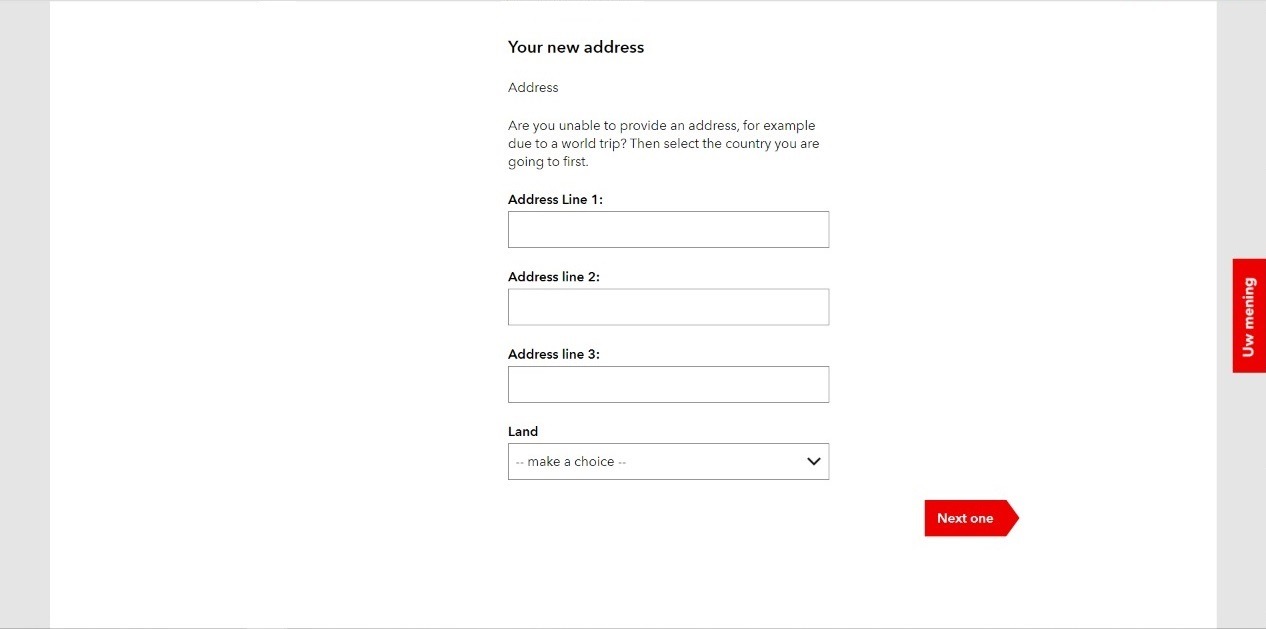Click the chevron arrow in Land dropdown

(x=814, y=462)
